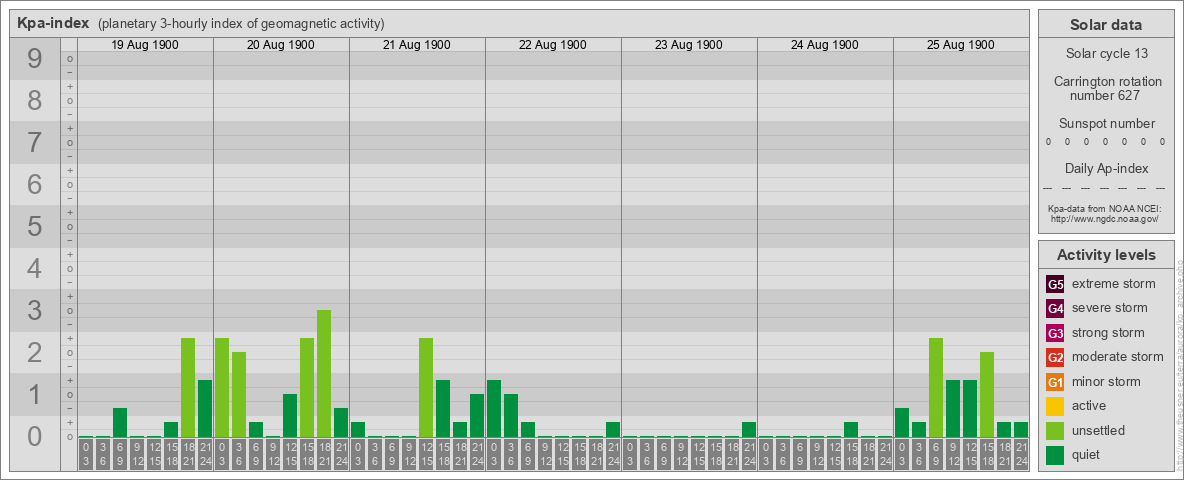Click the 'minor storm' legend label
This screenshot has width=1184, height=480.
[1105, 381]
